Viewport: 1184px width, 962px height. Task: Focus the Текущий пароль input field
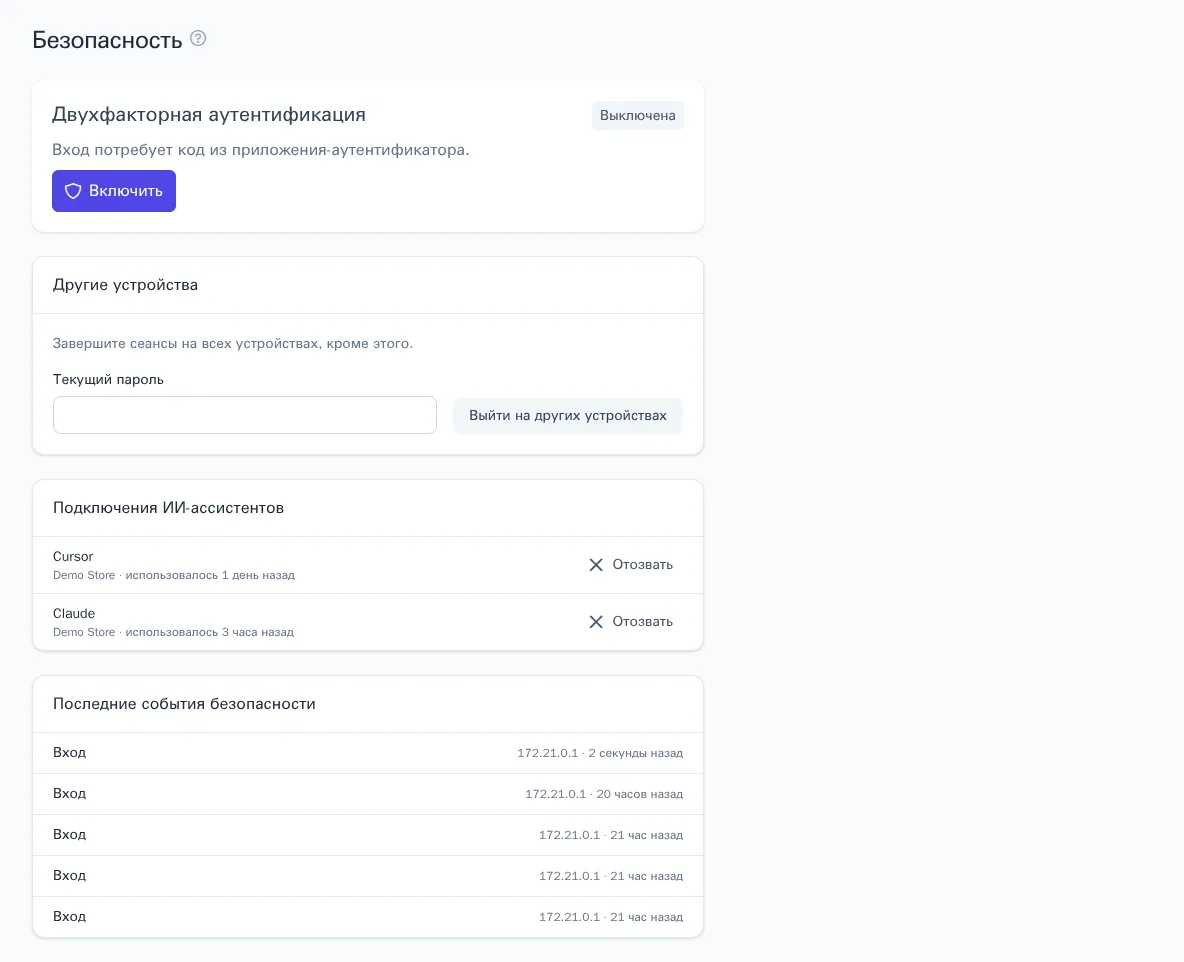pyautogui.click(x=245, y=415)
